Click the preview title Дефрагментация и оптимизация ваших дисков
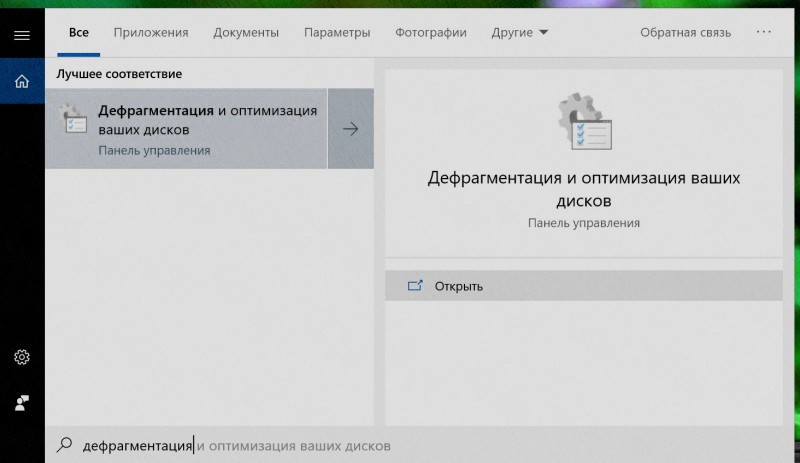Viewport: 800px width, 463px height. pyautogui.click(x=584, y=189)
